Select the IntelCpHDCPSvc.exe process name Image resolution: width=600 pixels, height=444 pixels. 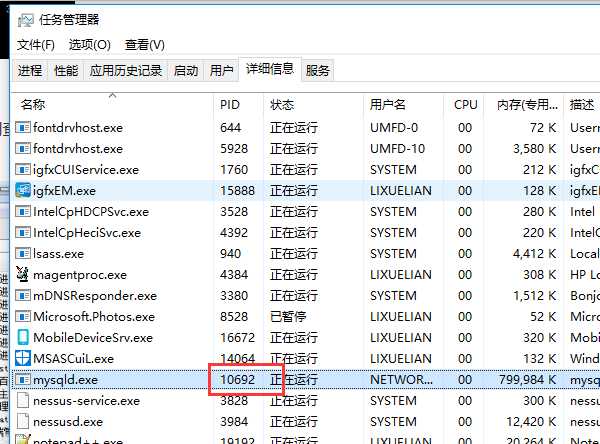[x=91, y=212]
